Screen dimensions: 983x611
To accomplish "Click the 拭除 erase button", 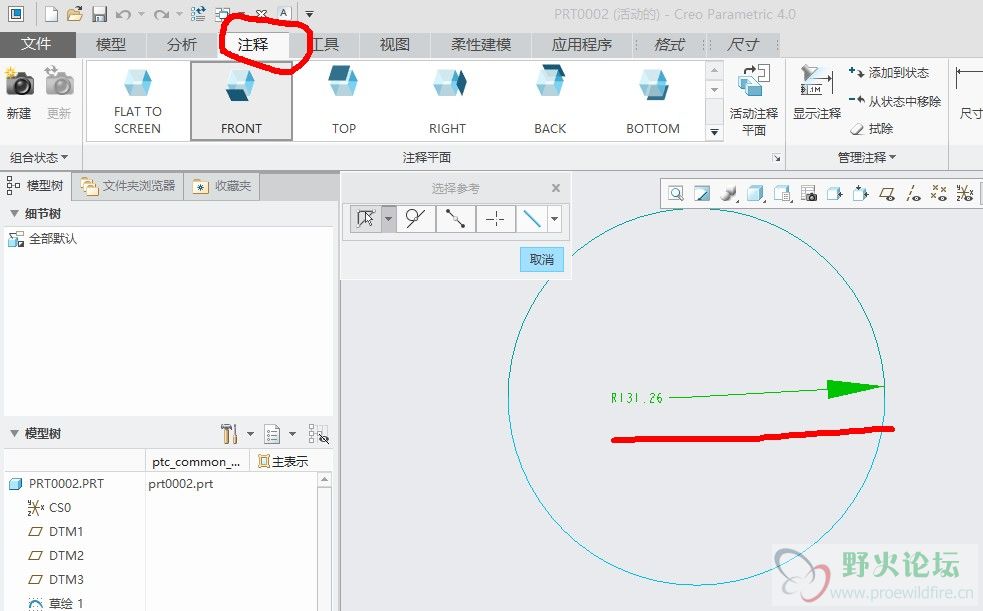I will [871, 128].
